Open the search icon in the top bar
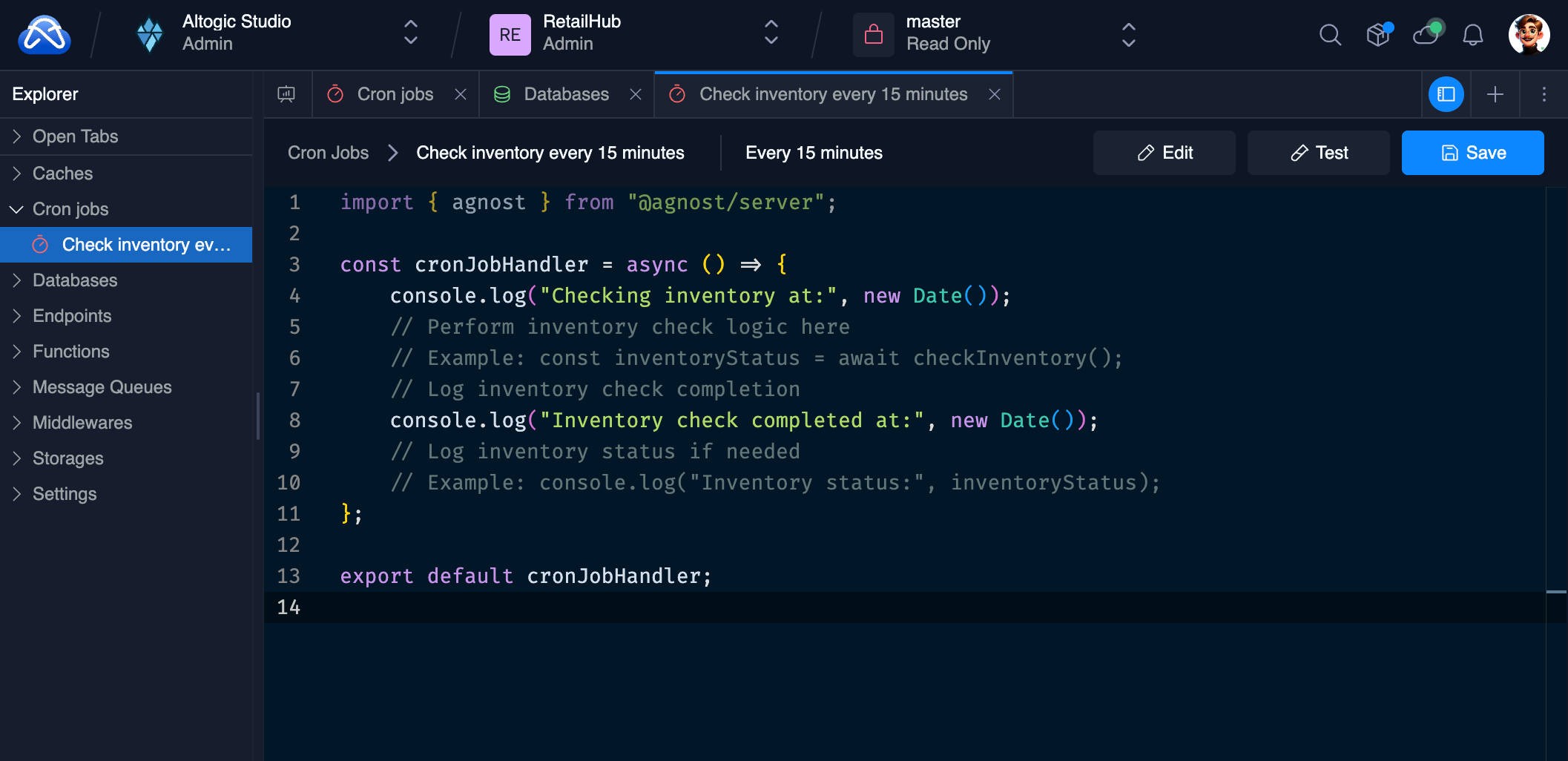The width and height of the screenshot is (1568, 761). [1330, 35]
